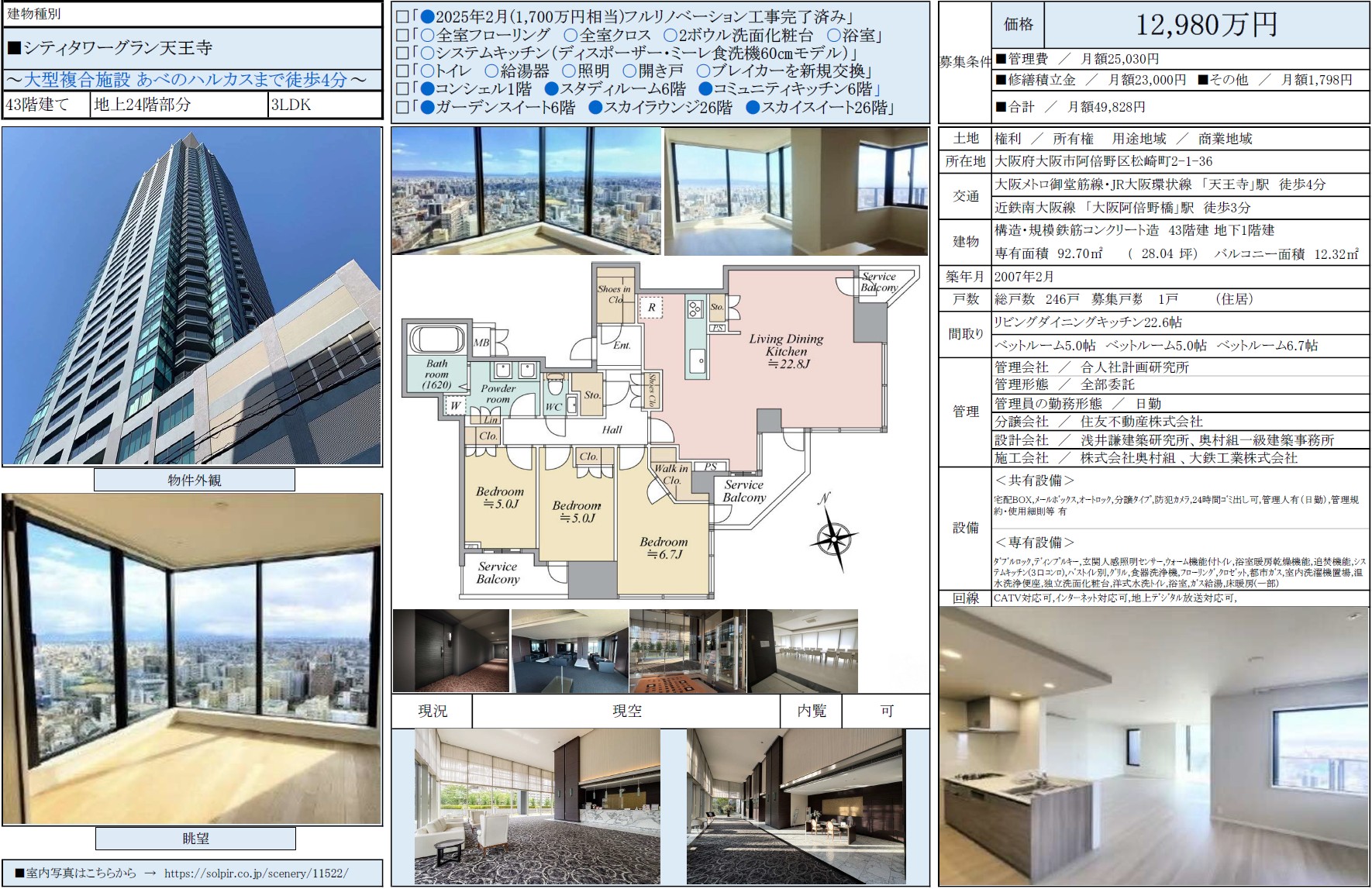Open the solpir.co.jp scenery URL link
Screen dimensions: 1372x889
coord(256,873)
